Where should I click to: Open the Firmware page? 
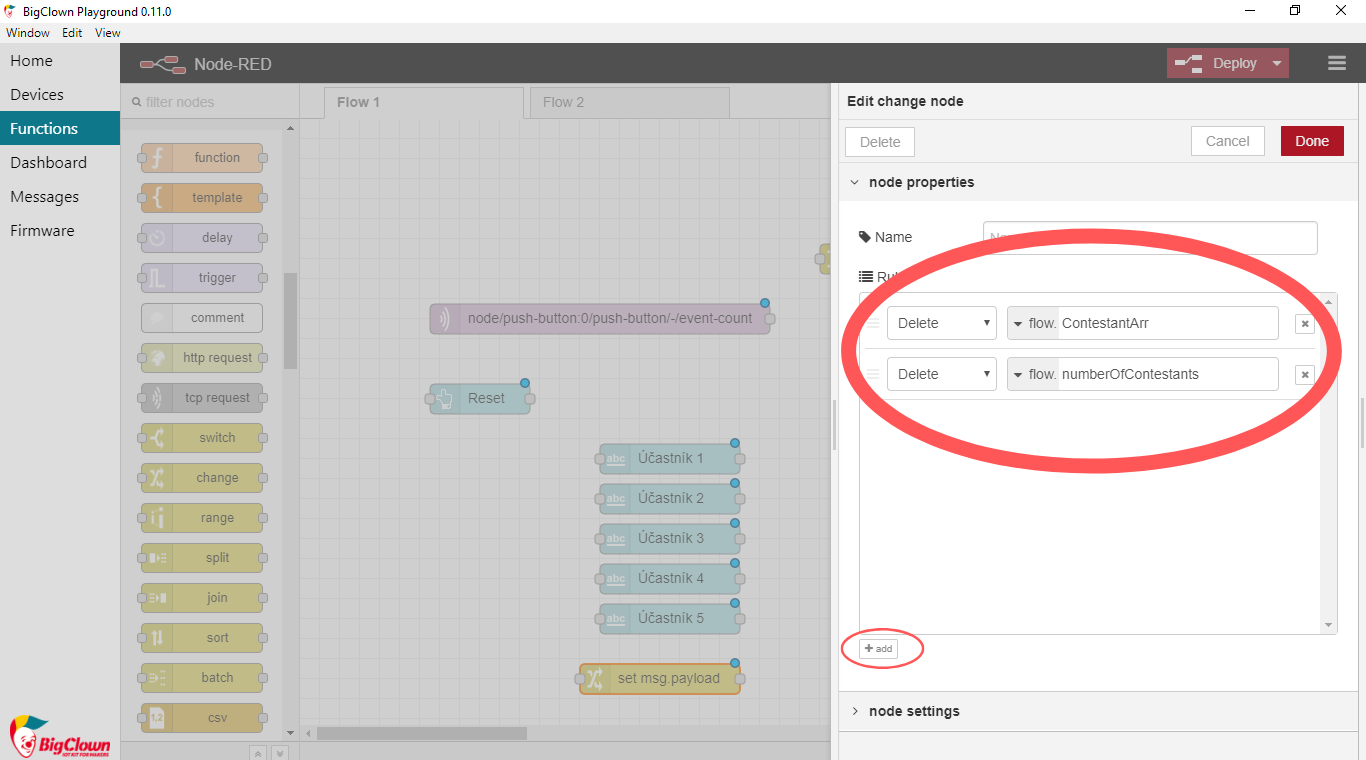point(60,230)
